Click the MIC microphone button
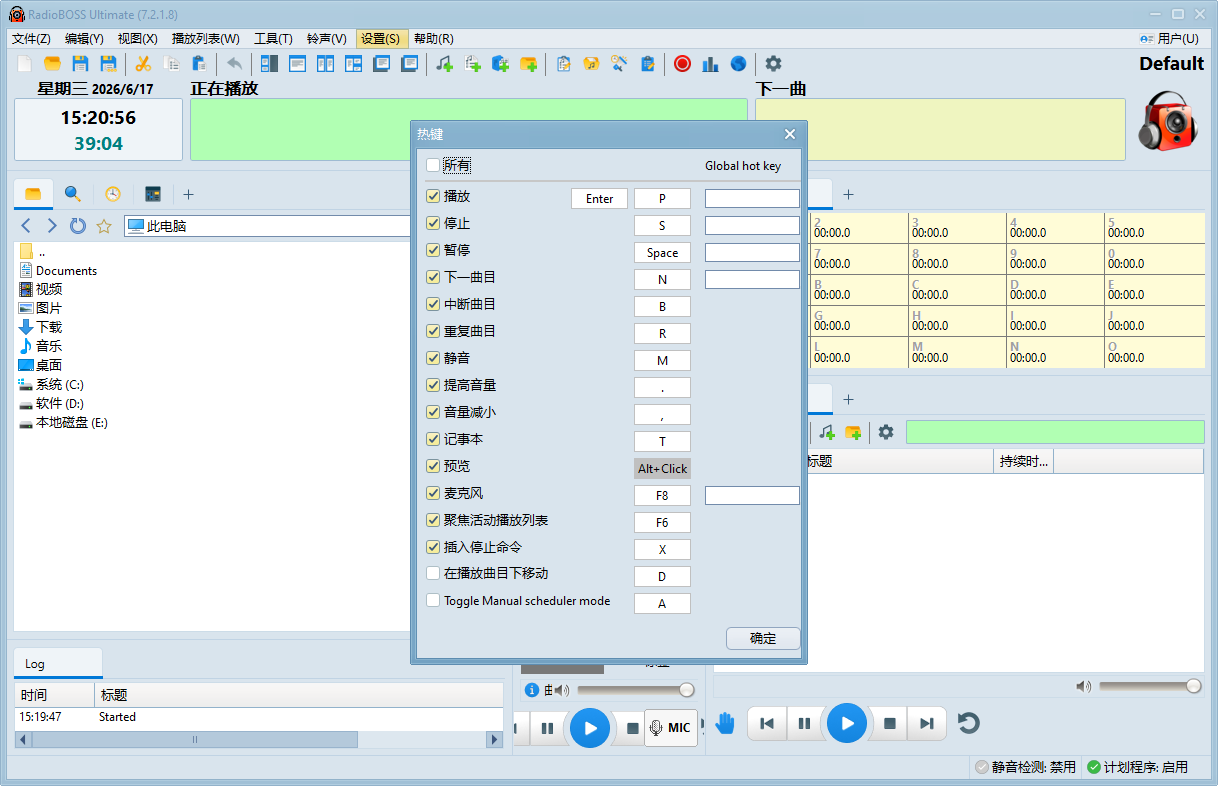This screenshot has width=1218, height=786. coord(670,728)
